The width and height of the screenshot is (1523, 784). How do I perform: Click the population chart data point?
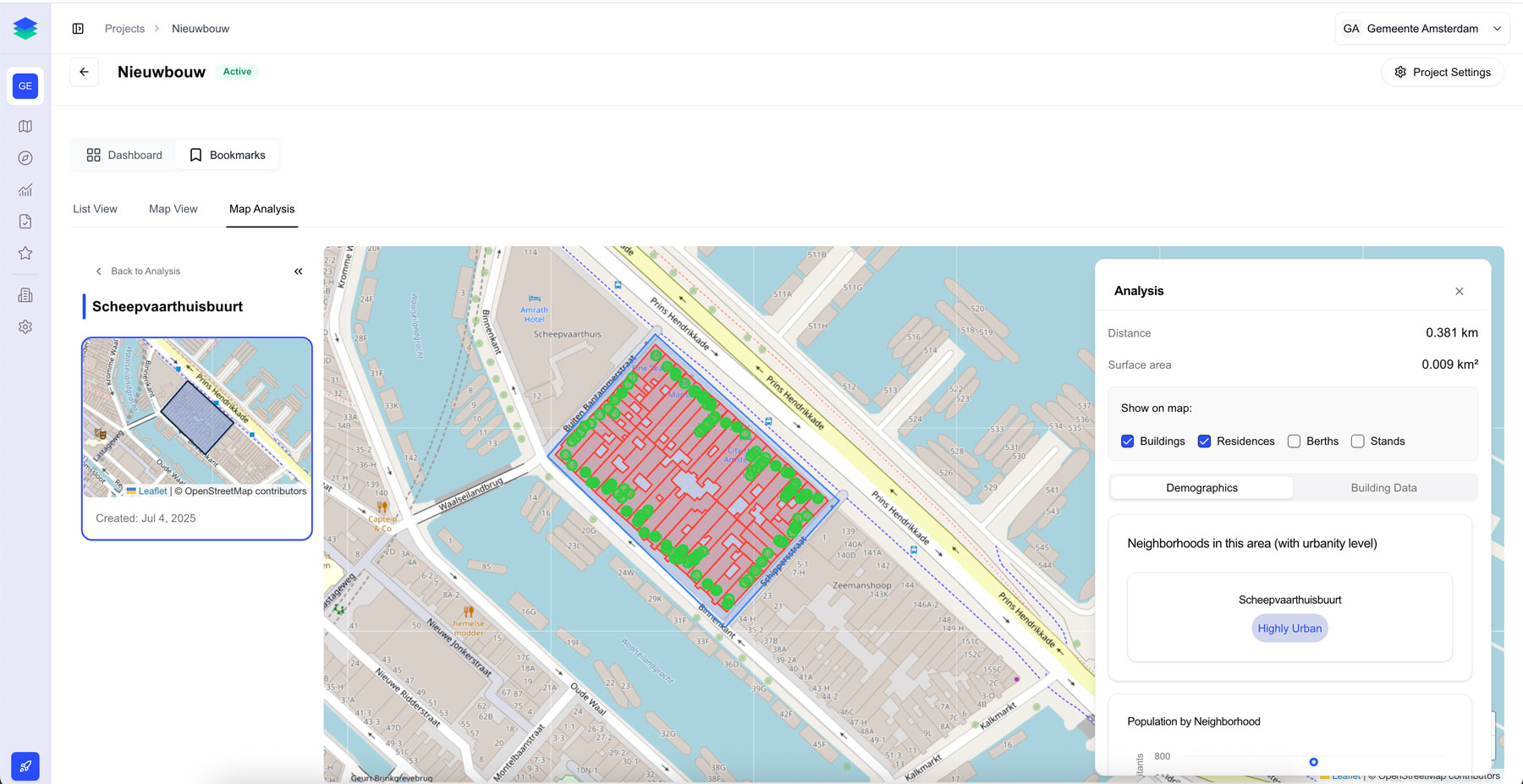click(x=1313, y=762)
